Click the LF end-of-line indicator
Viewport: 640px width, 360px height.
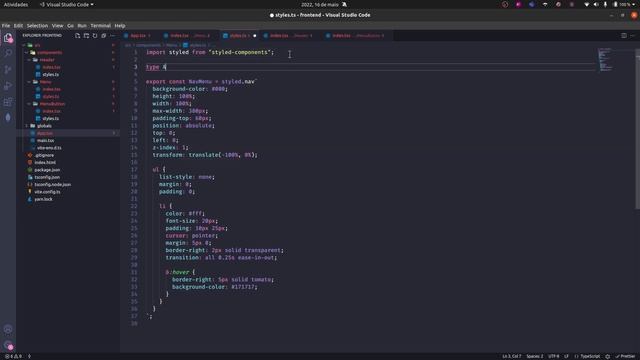[x=567, y=356]
